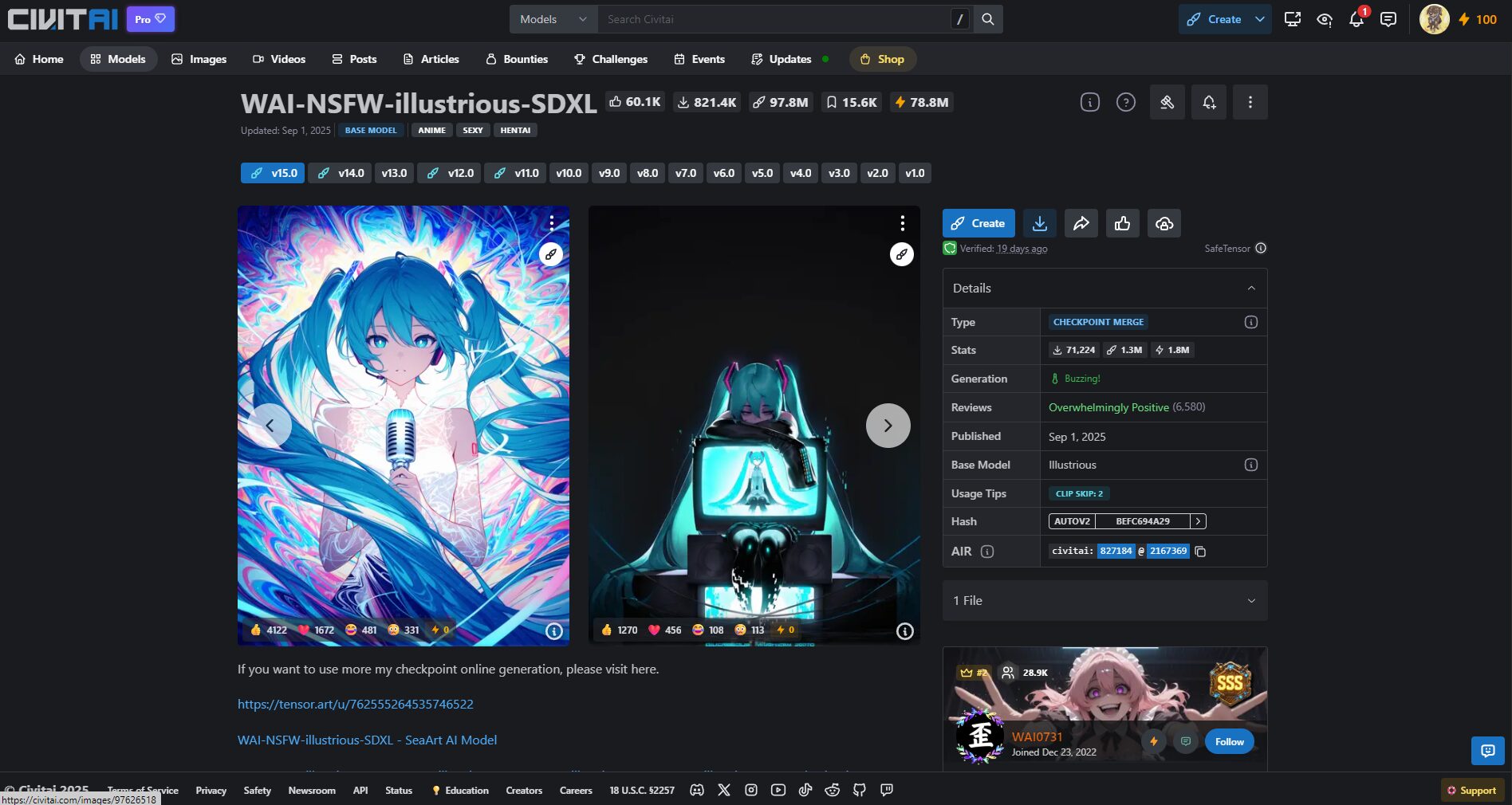The image size is (1512, 805).
Task: Toggle thumbs-up reaction 1270 on TV image
Action: [x=620, y=630]
